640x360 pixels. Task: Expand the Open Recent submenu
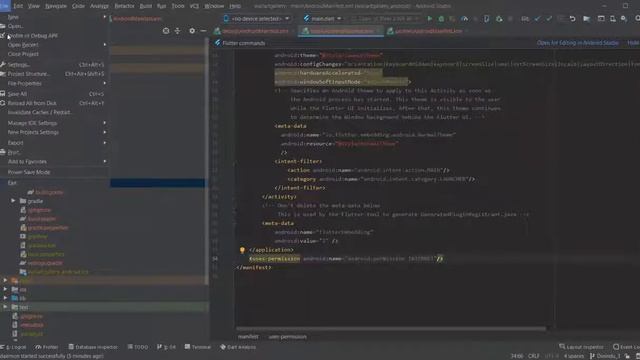(x=105, y=44)
